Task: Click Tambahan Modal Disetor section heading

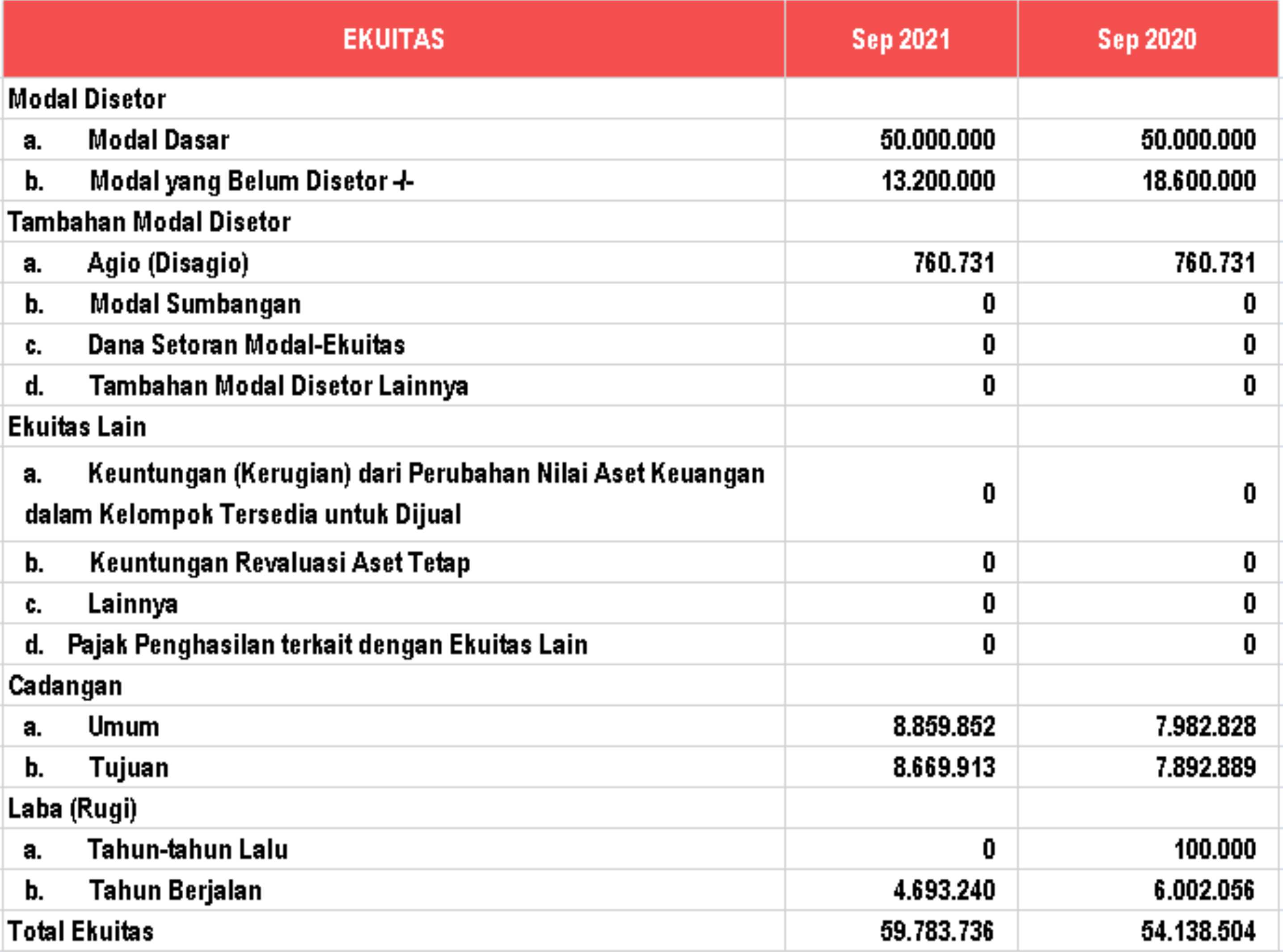Action: pos(149,222)
